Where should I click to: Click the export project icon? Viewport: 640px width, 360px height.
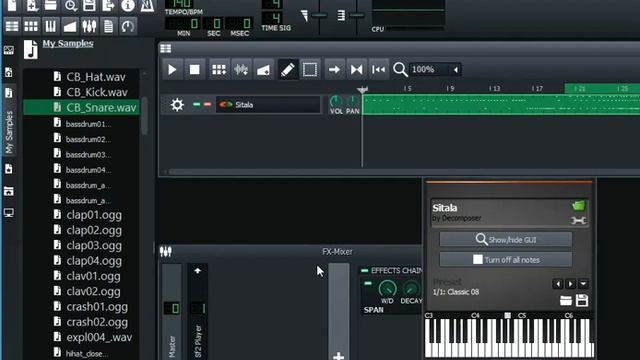click(109, 6)
